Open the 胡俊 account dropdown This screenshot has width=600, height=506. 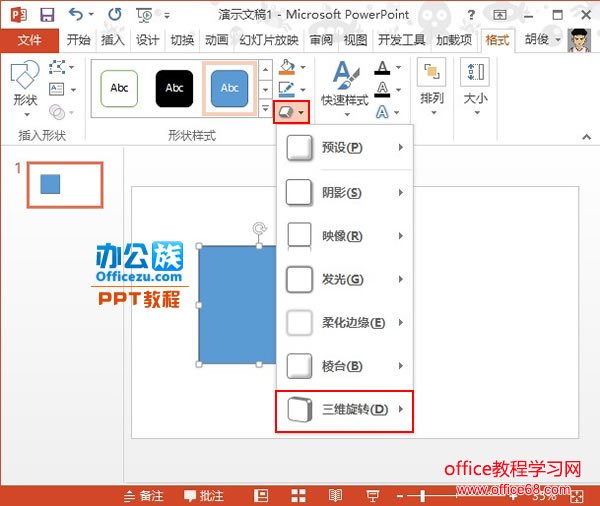542,39
